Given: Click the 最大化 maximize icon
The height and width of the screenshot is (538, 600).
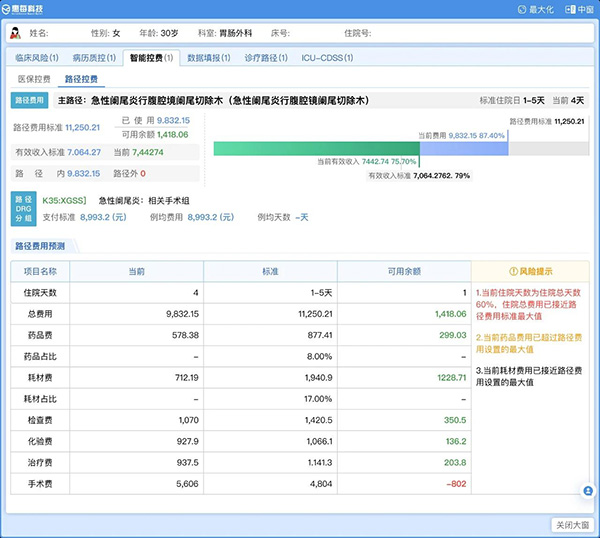Looking at the screenshot, I should click(x=521, y=9).
